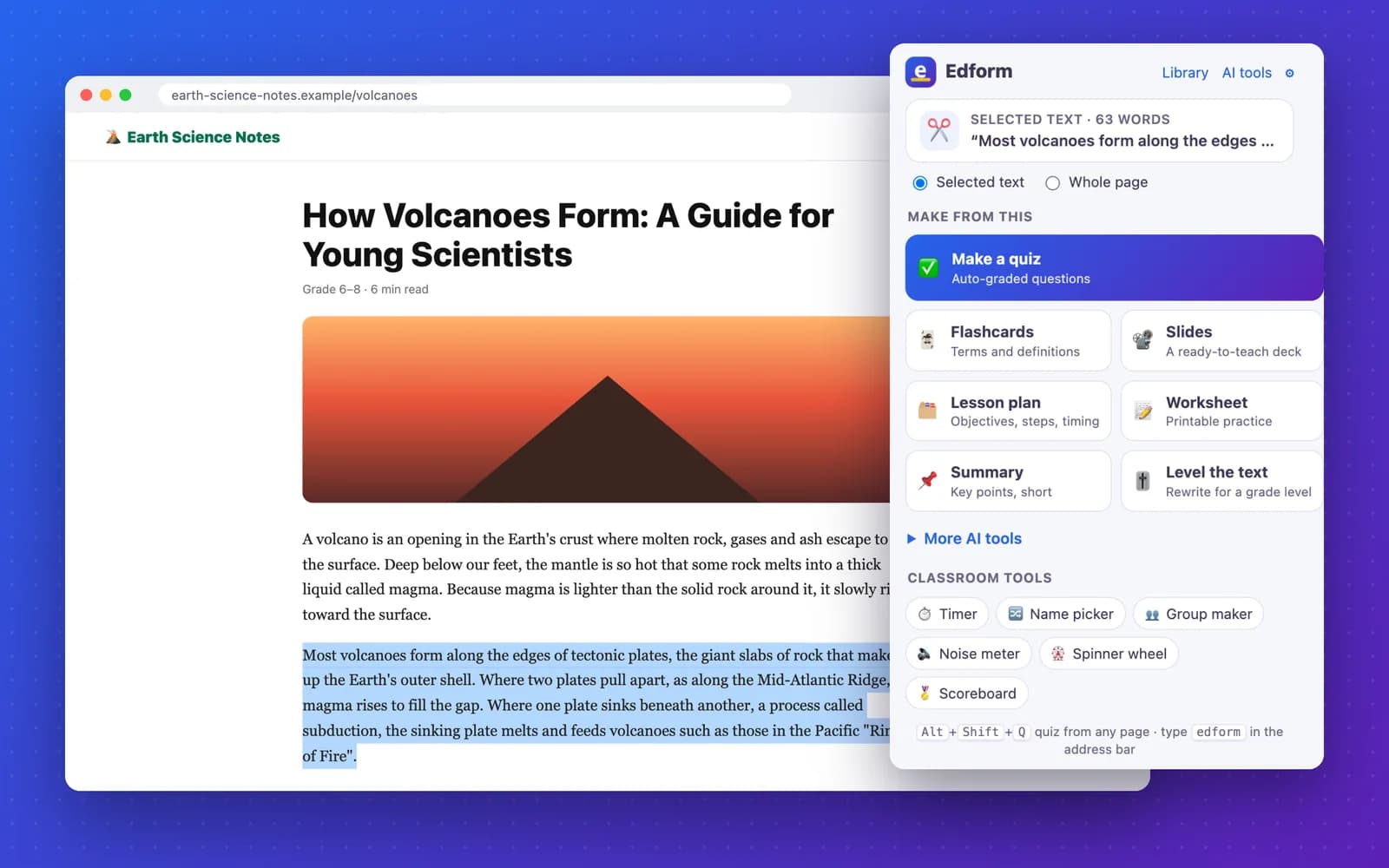Create Flashcards from selection
Viewport: 1389px width, 868px height.
click(1008, 340)
